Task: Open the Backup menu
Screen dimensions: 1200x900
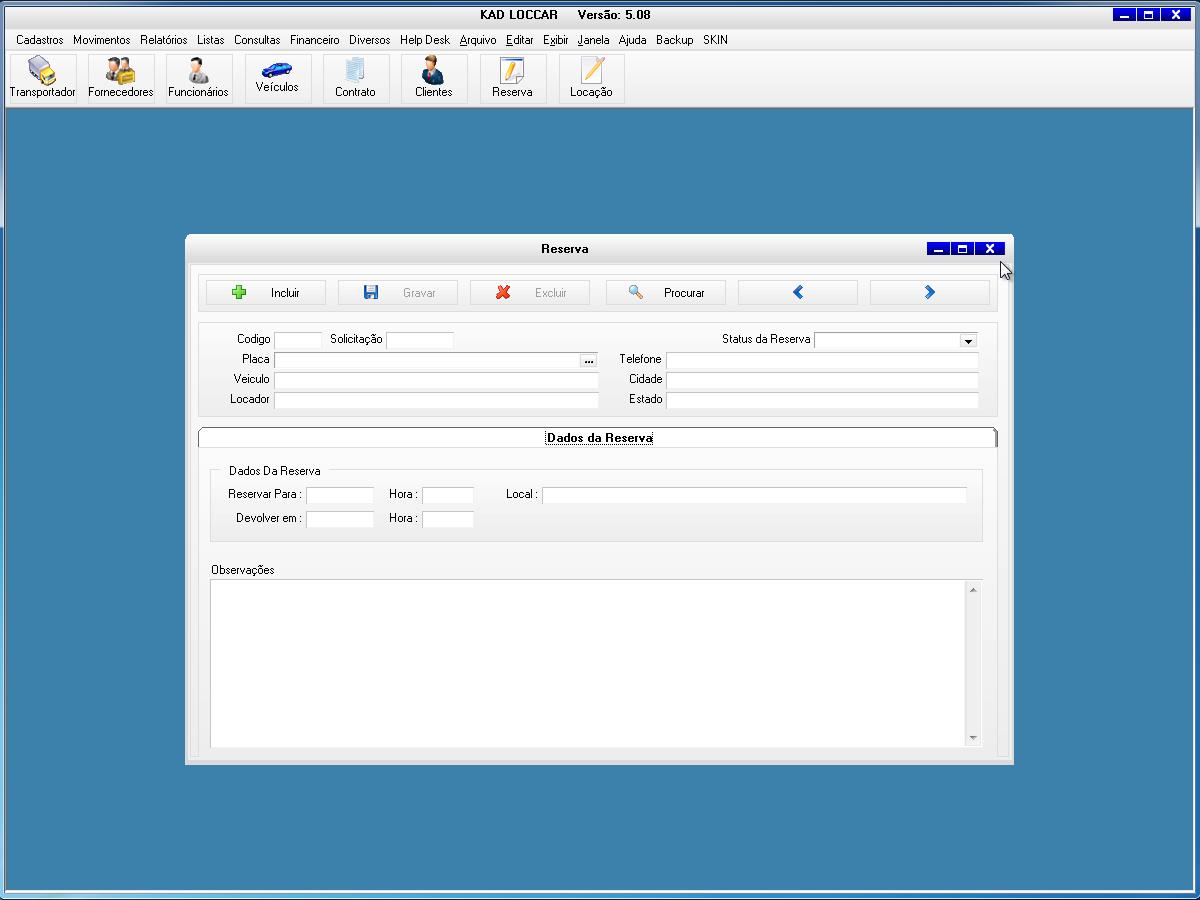Action: coord(675,40)
